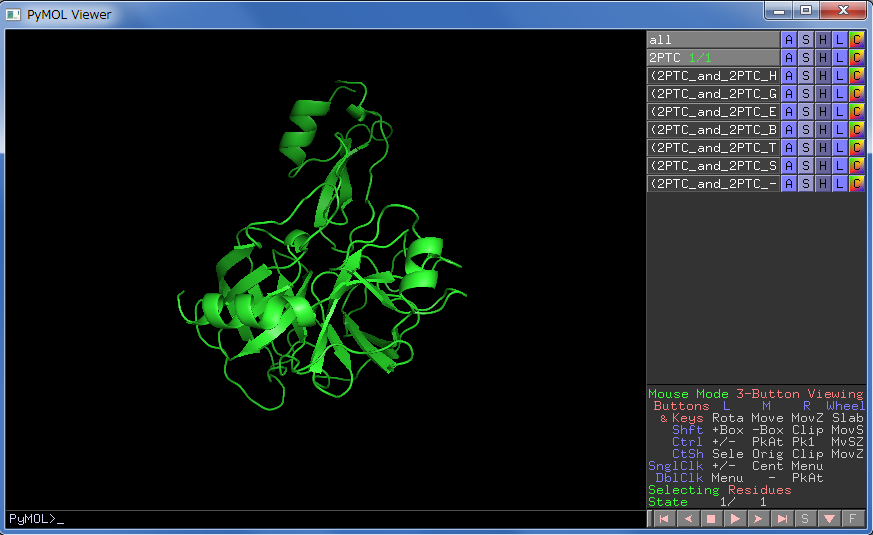
Task: Enable the 2PTC_and_2PTC_H selection
Action: click(712, 76)
